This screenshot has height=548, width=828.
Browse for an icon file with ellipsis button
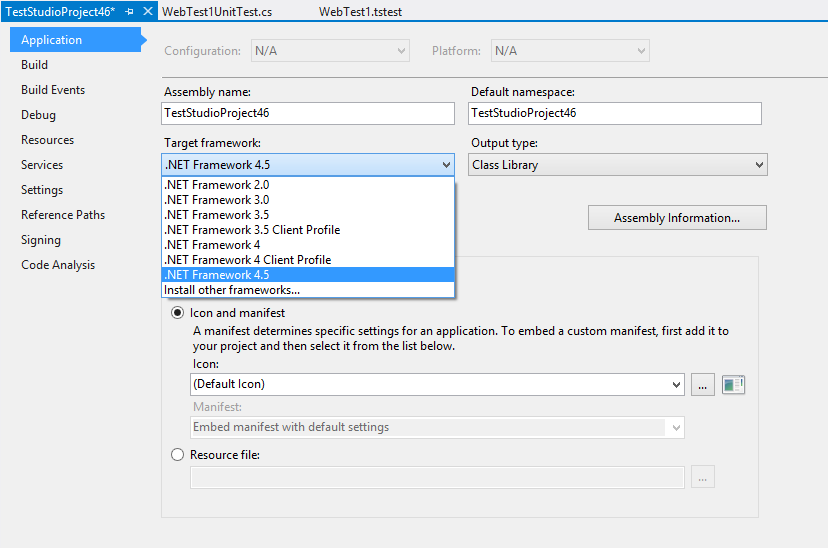702,384
